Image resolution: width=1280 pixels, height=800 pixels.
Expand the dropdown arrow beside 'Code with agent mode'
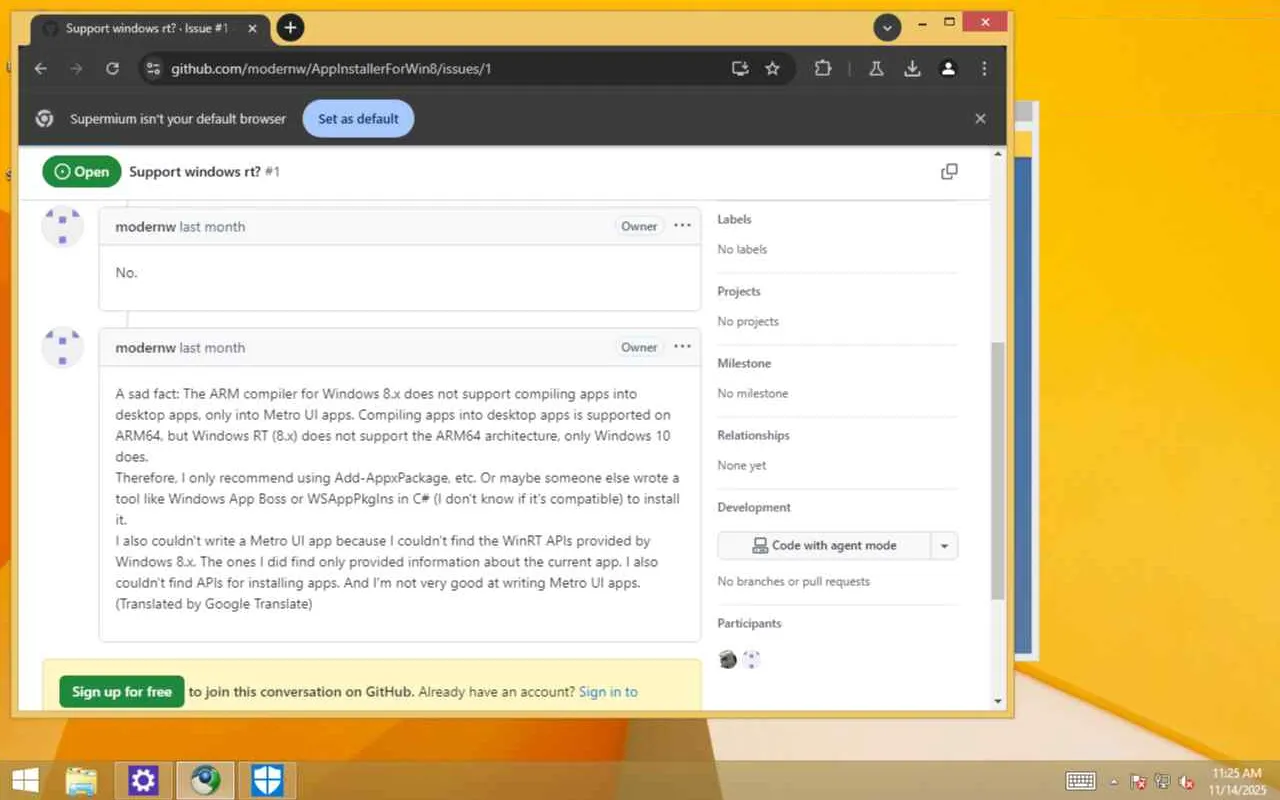click(944, 545)
